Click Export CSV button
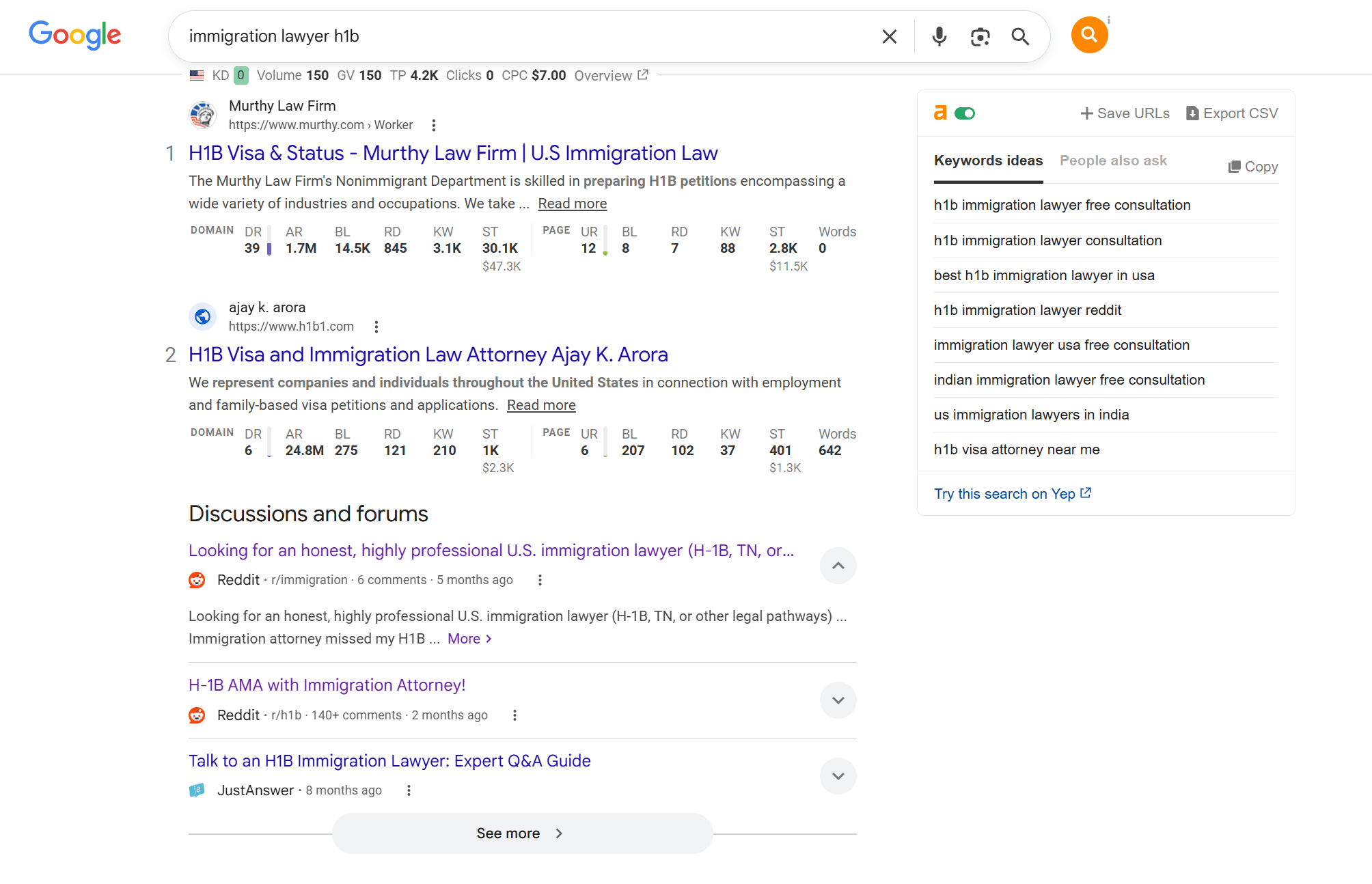 click(1232, 113)
